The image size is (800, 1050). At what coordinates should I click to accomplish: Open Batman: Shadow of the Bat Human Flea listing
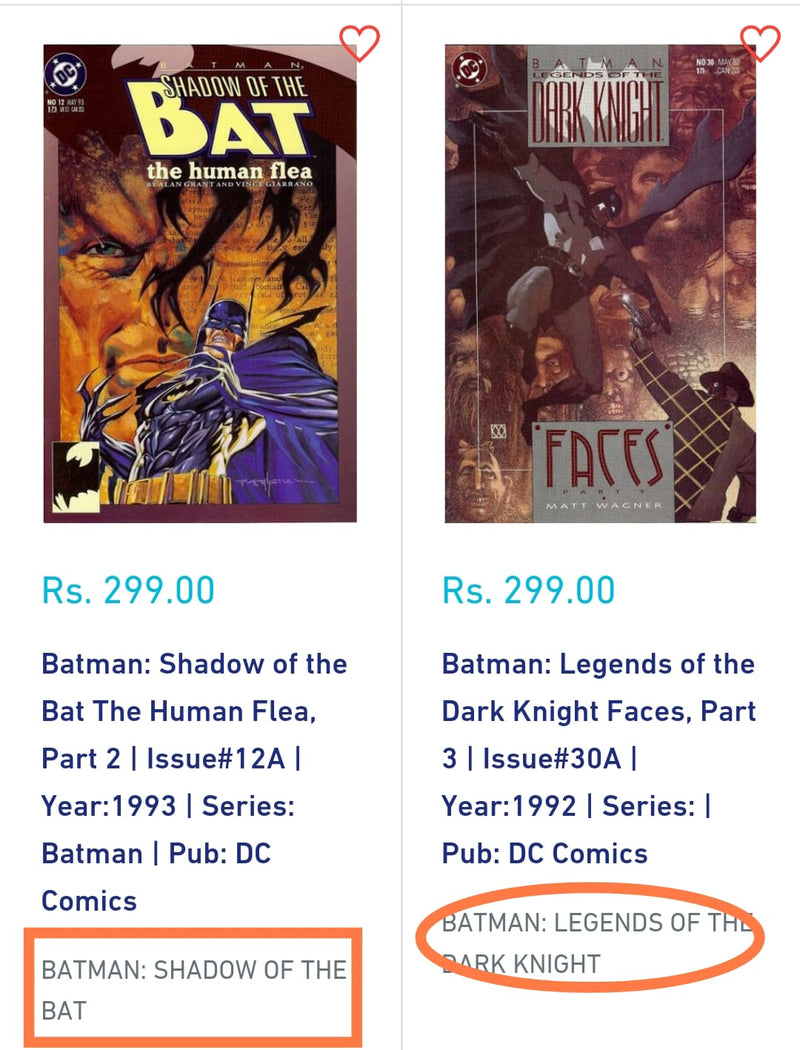pyautogui.click(x=194, y=782)
